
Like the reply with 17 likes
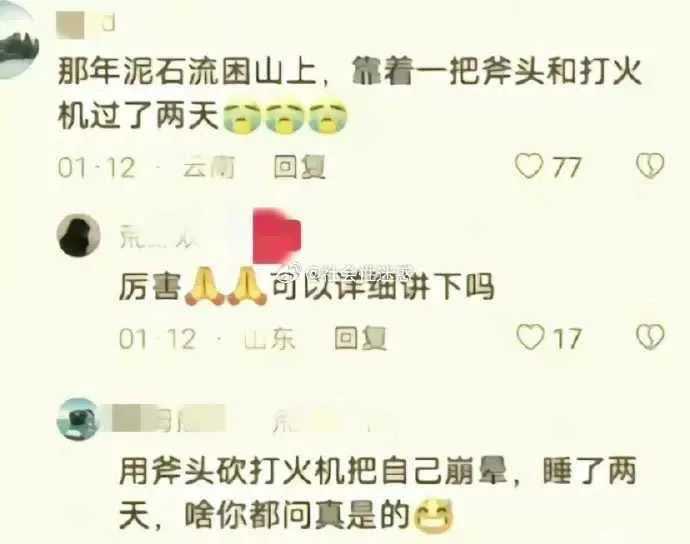pos(530,337)
